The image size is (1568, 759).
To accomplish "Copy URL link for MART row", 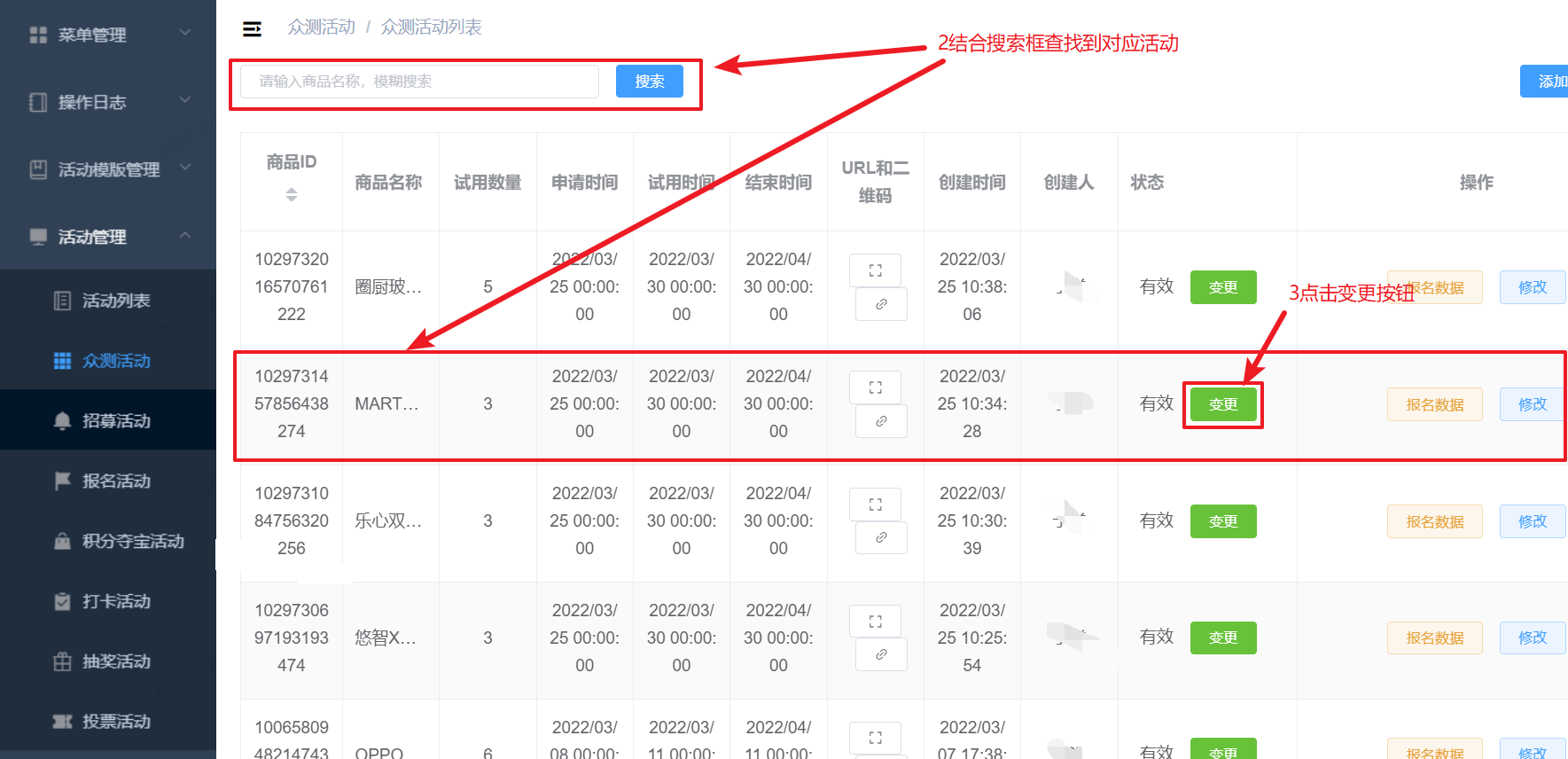I will (881, 421).
